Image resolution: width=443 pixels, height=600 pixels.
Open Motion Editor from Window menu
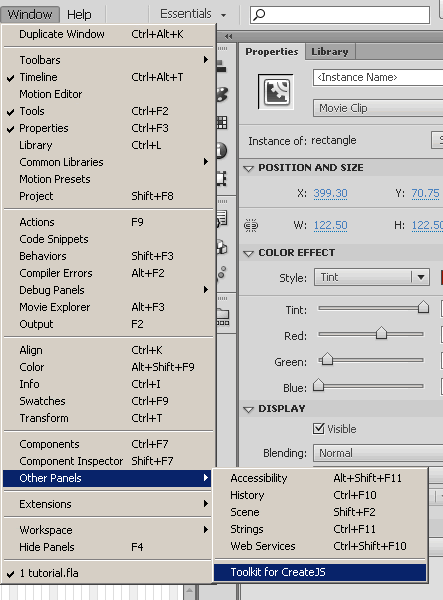107,94
